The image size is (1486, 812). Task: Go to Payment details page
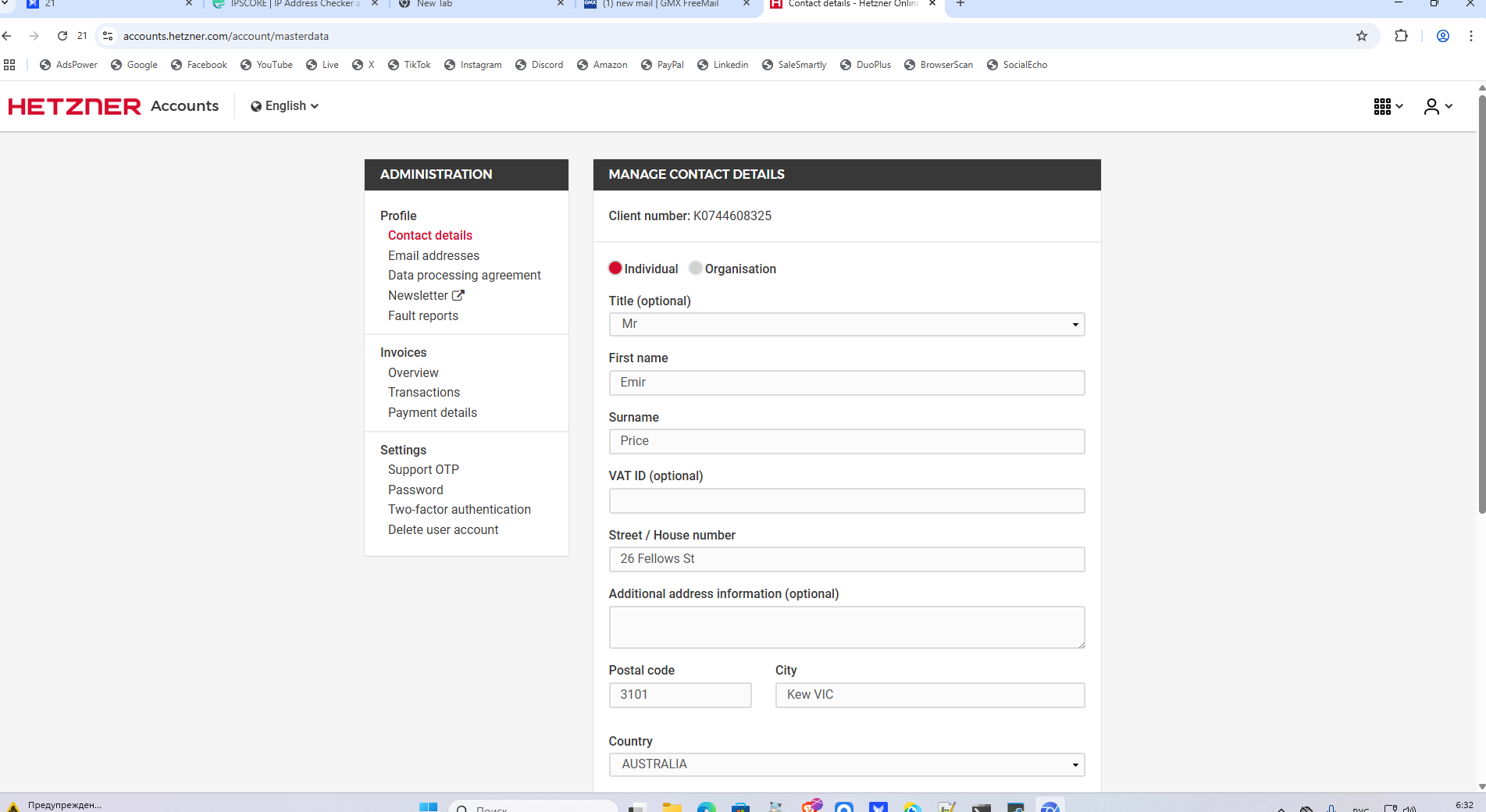pyautogui.click(x=432, y=412)
